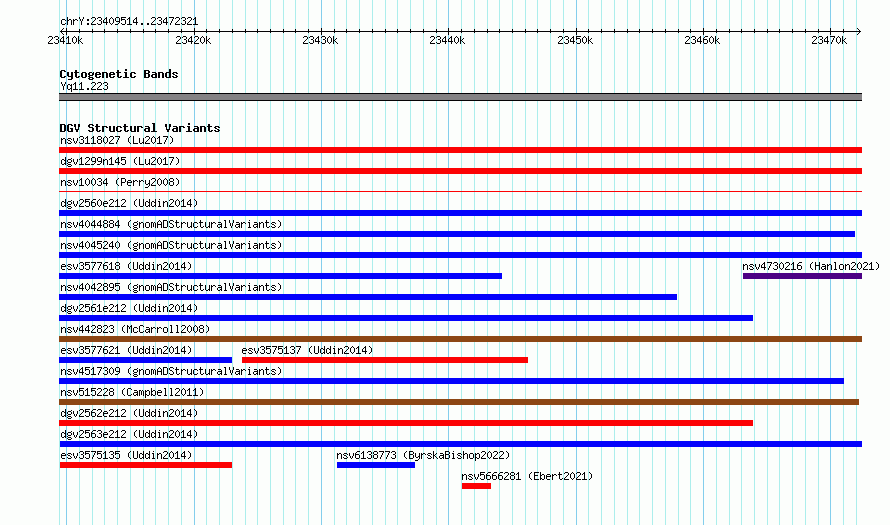Screen dimensions: 890x525
Task: Click the brown nsv442823 (McCarroll2008) bar
Action: point(460,339)
